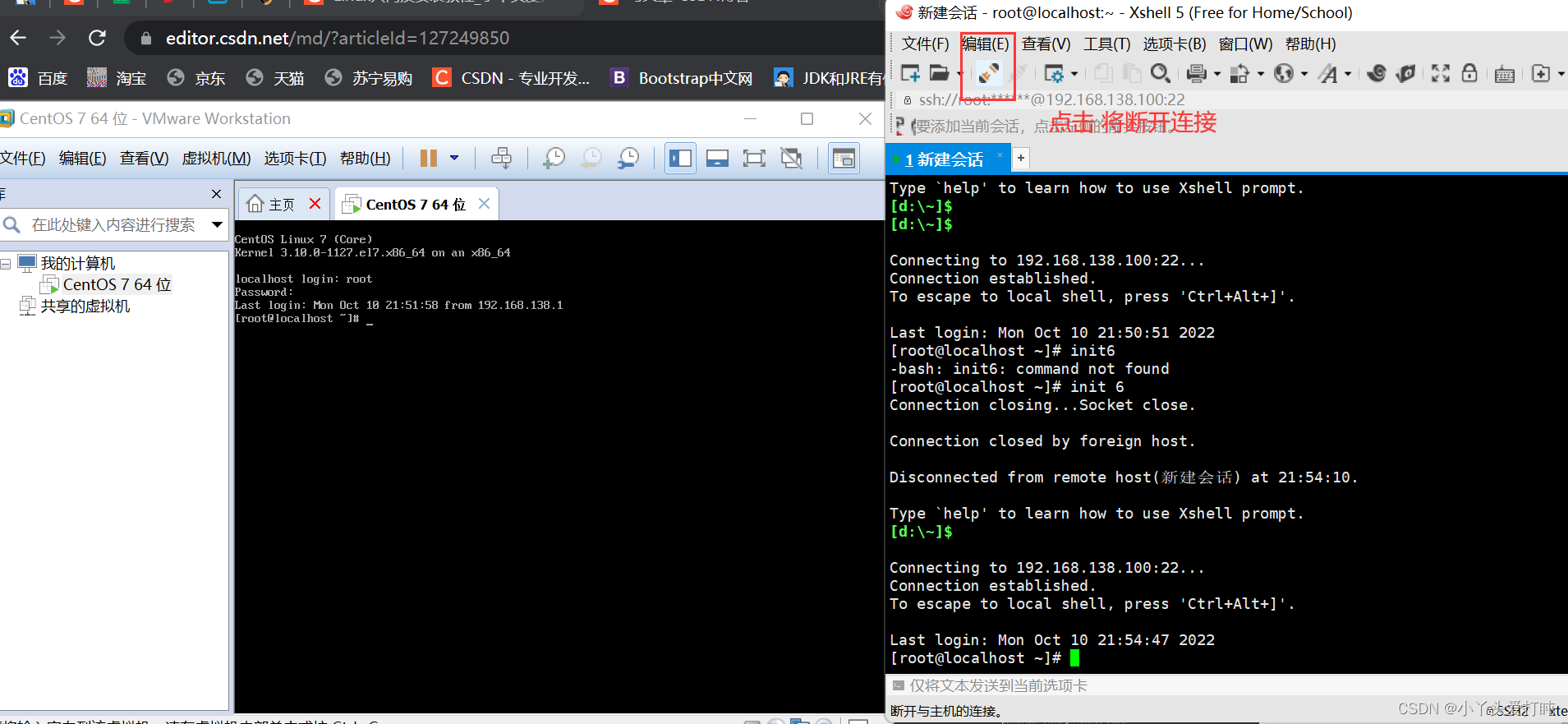
Task: Click the VMware revert snapshot icon
Action: [591, 158]
